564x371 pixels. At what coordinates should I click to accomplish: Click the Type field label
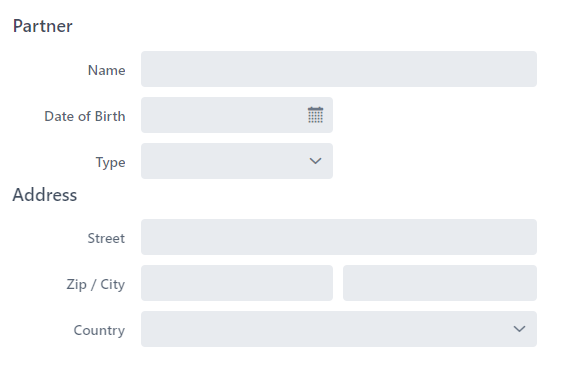point(110,163)
